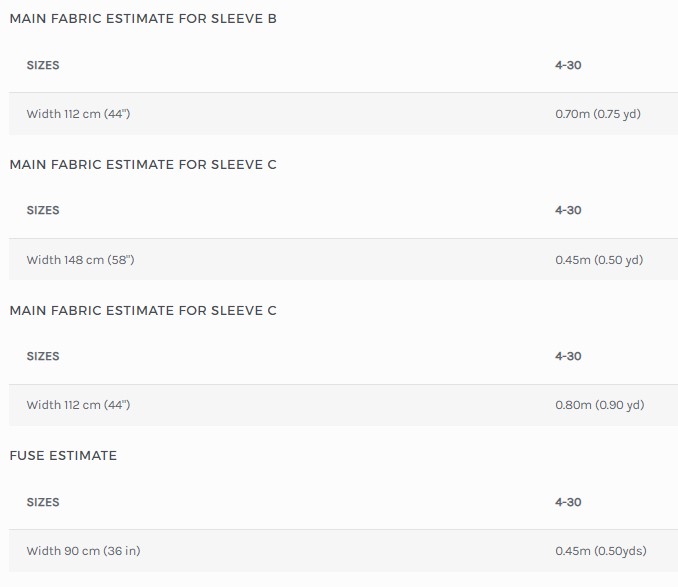Image resolution: width=678 pixels, height=587 pixels.
Task: Click the 0.70m (0.75 yd) value
Action: pyautogui.click(x=598, y=114)
